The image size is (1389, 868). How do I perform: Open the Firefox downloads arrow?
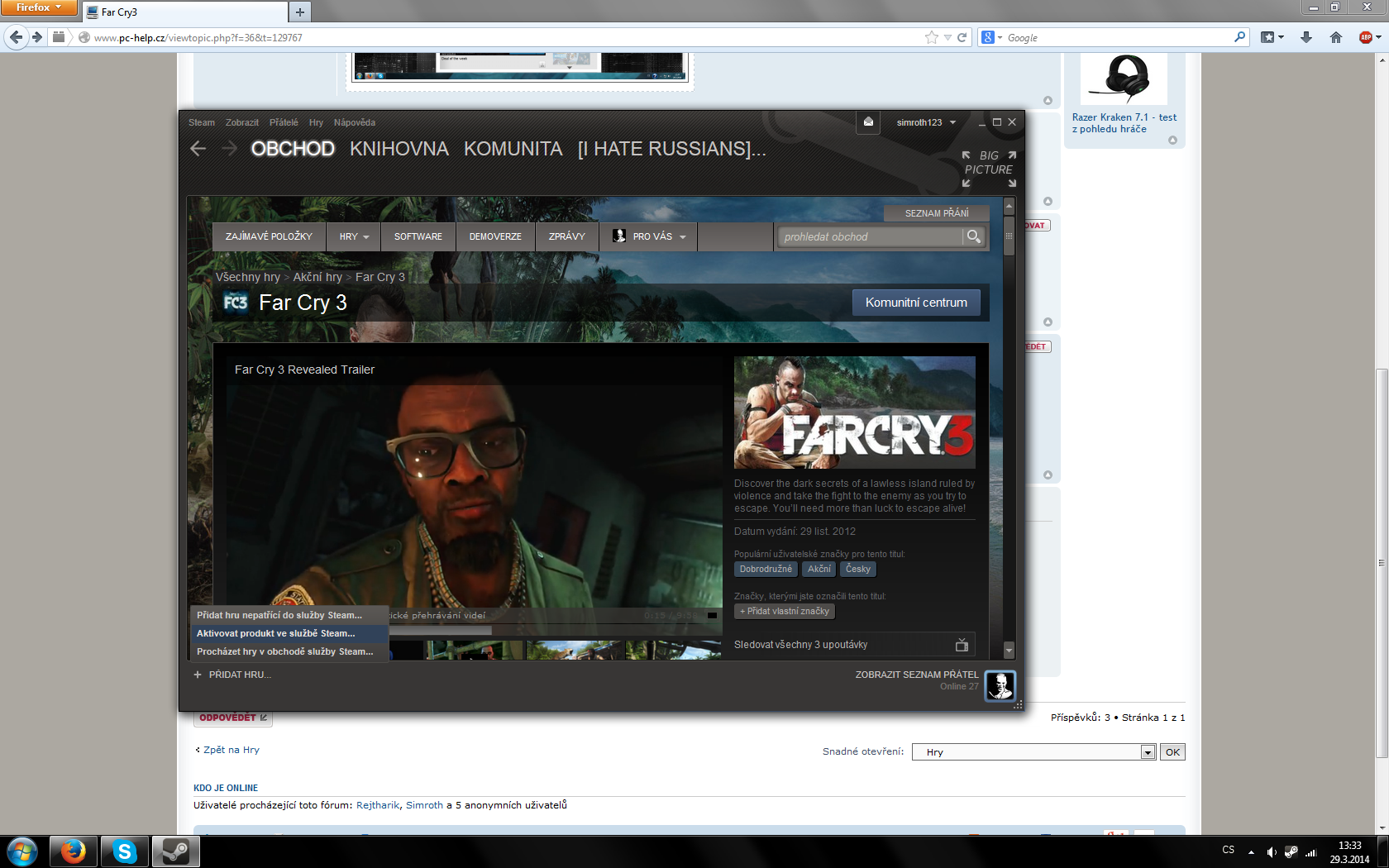tap(1306, 37)
